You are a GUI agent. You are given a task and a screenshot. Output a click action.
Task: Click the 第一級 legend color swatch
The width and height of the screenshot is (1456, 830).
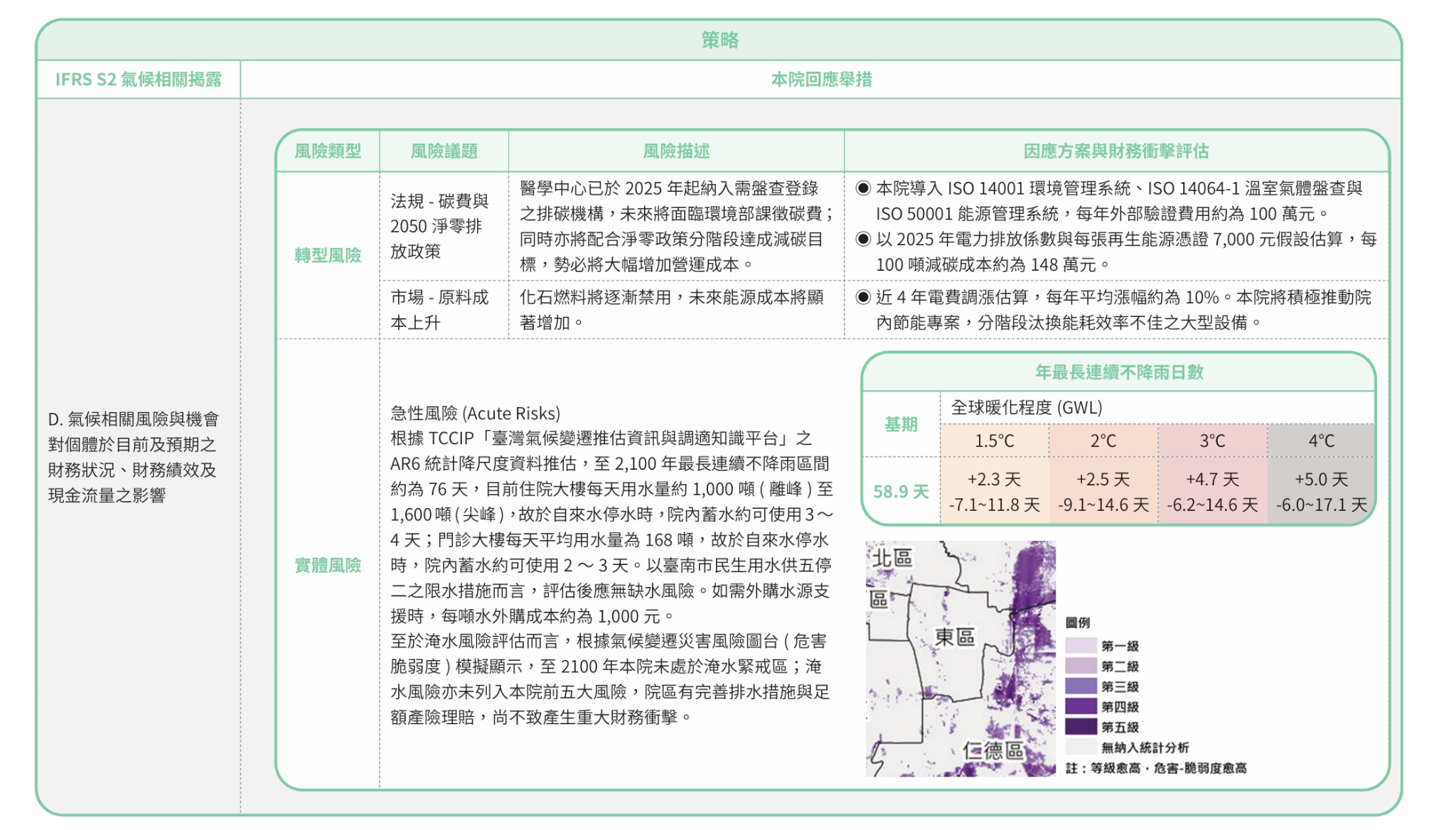pyautogui.click(x=1081, y=645)
